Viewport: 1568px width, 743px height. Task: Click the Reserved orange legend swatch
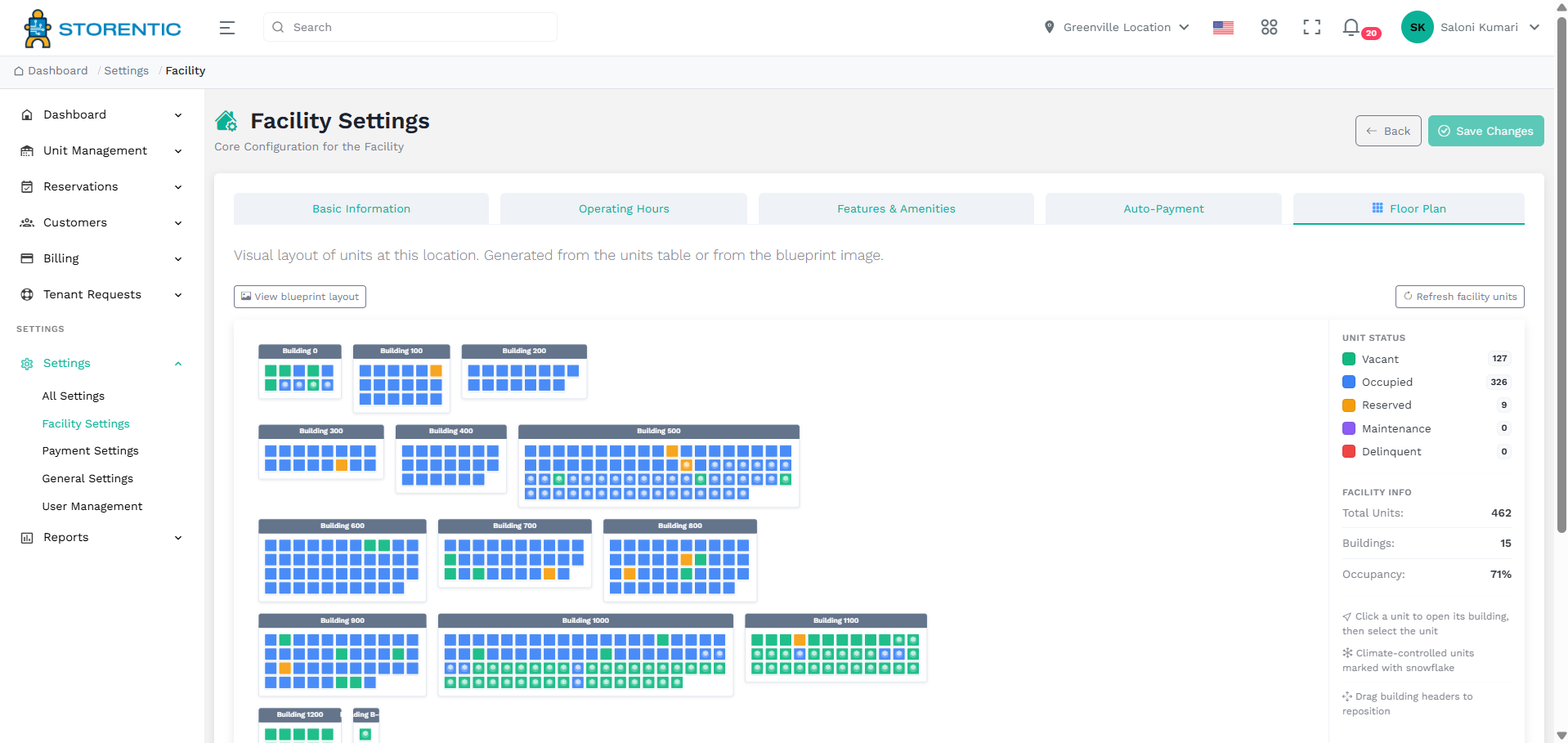coord(1349,405)
